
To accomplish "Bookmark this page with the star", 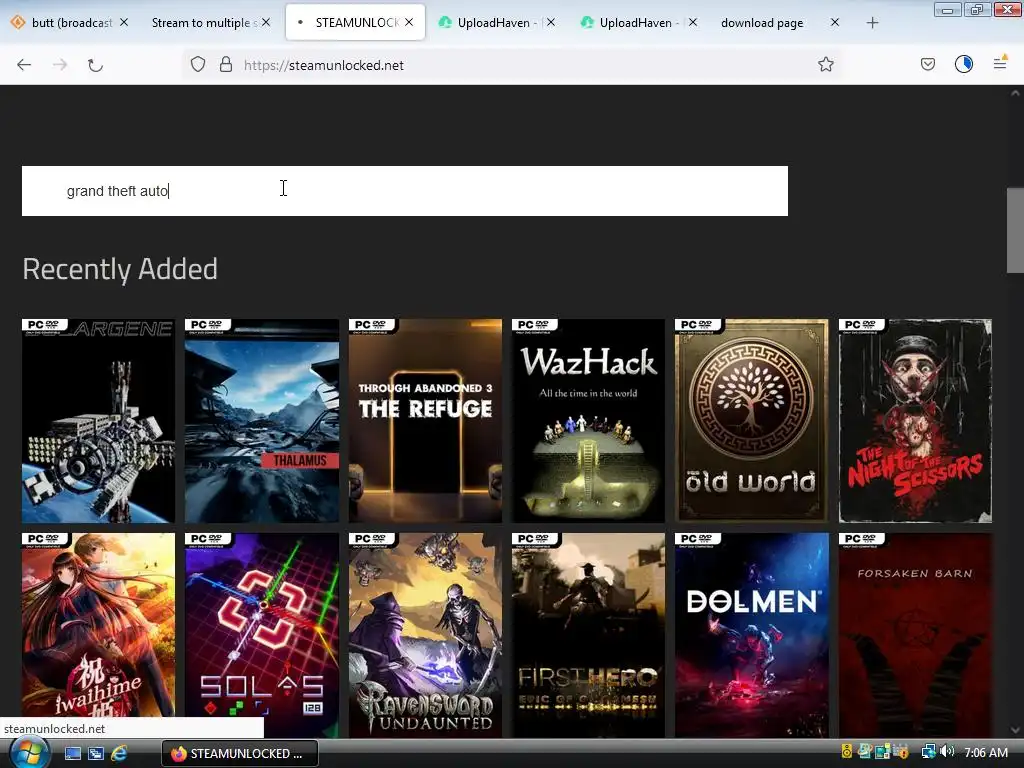I will point(825,65).
